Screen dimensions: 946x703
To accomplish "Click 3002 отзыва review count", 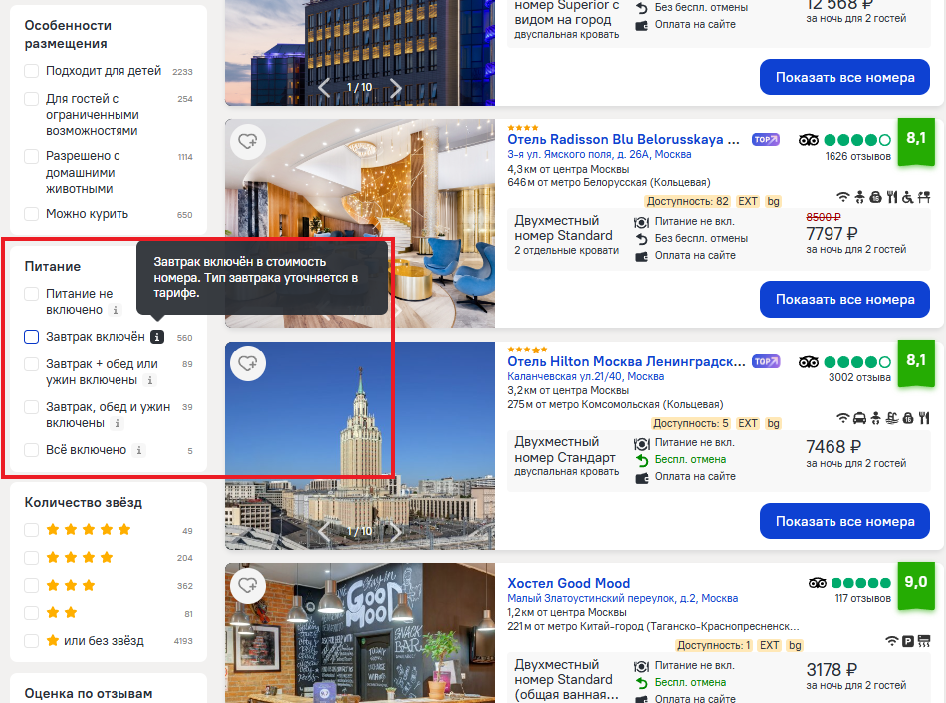I will coord(859,378).
